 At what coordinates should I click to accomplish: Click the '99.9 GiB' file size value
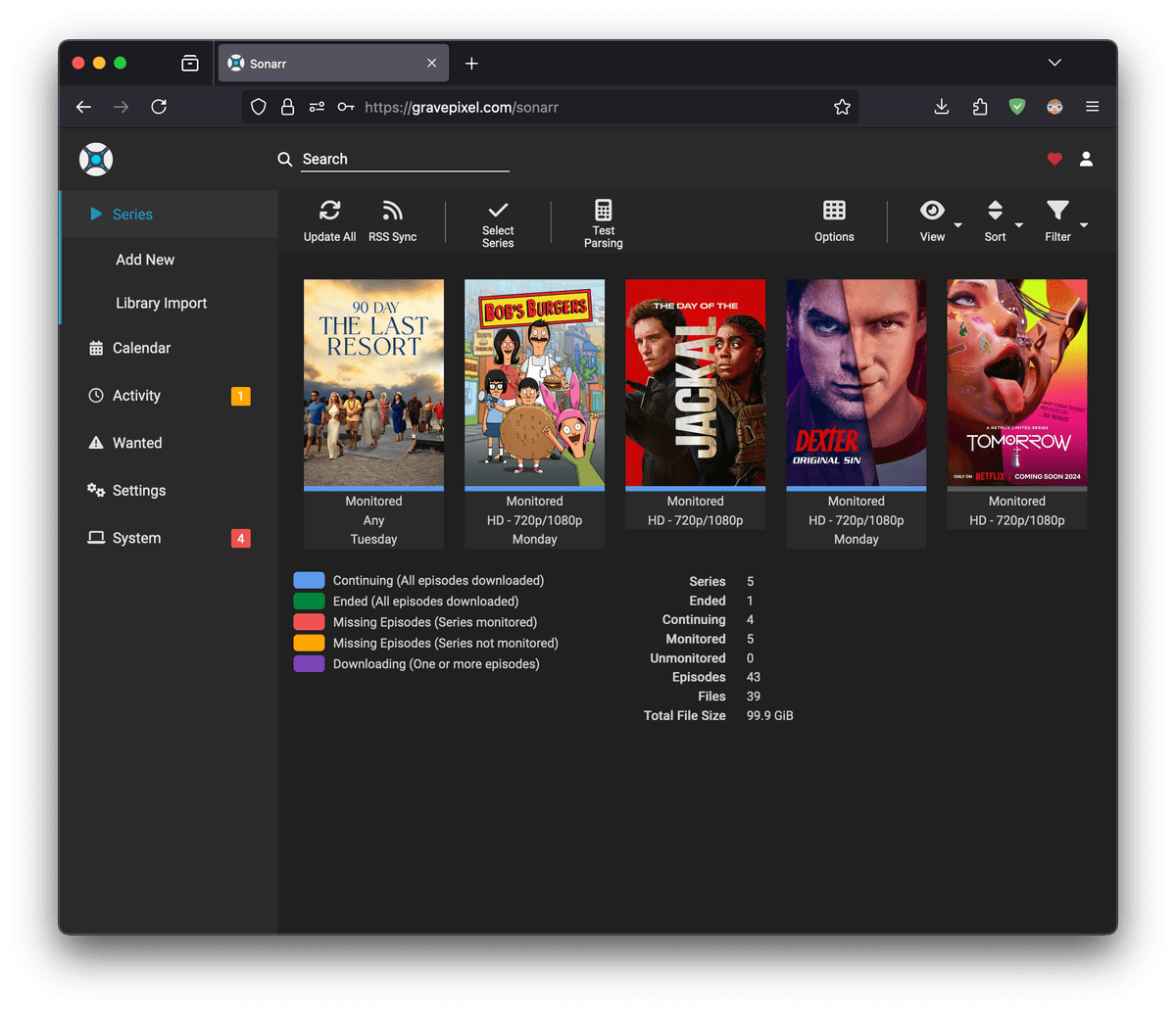770,715
